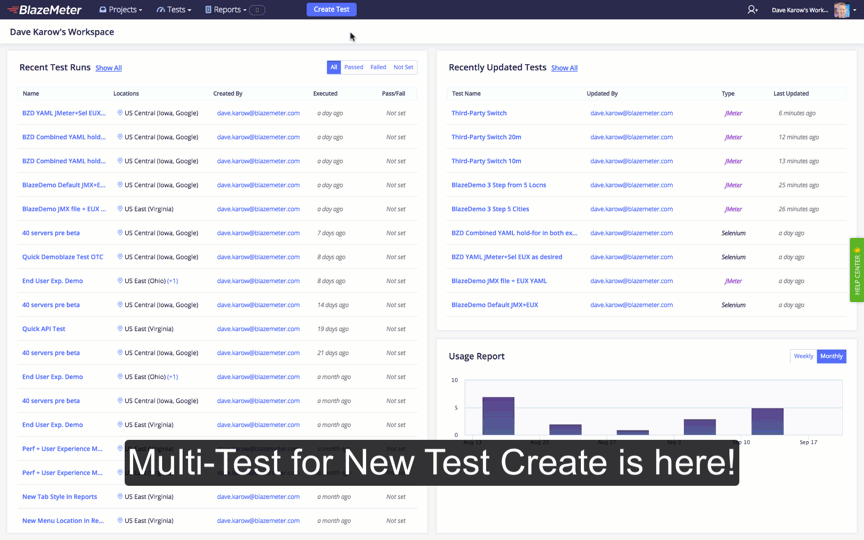Click '19 days ago' in Quick API Test row
This screenshot has width=864, height=540.
click(x=333, y=329)
